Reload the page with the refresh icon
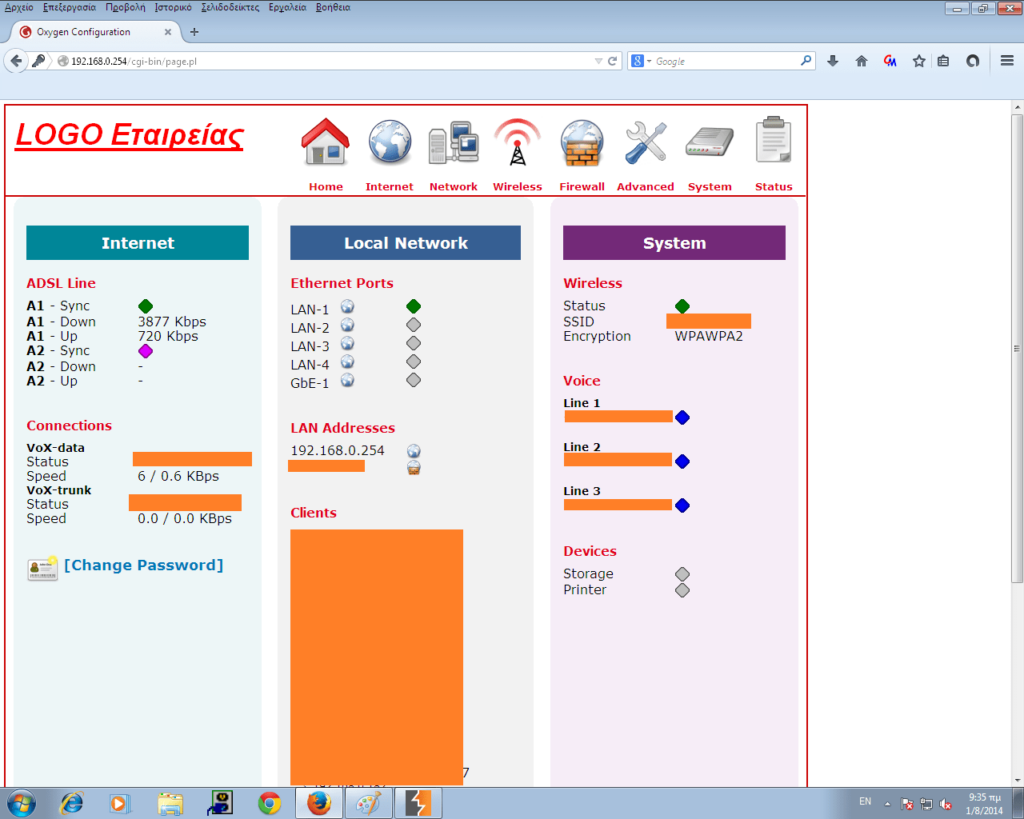This screenshot has height=819, width=1024. pyautogui.click(x=613, y=61)
